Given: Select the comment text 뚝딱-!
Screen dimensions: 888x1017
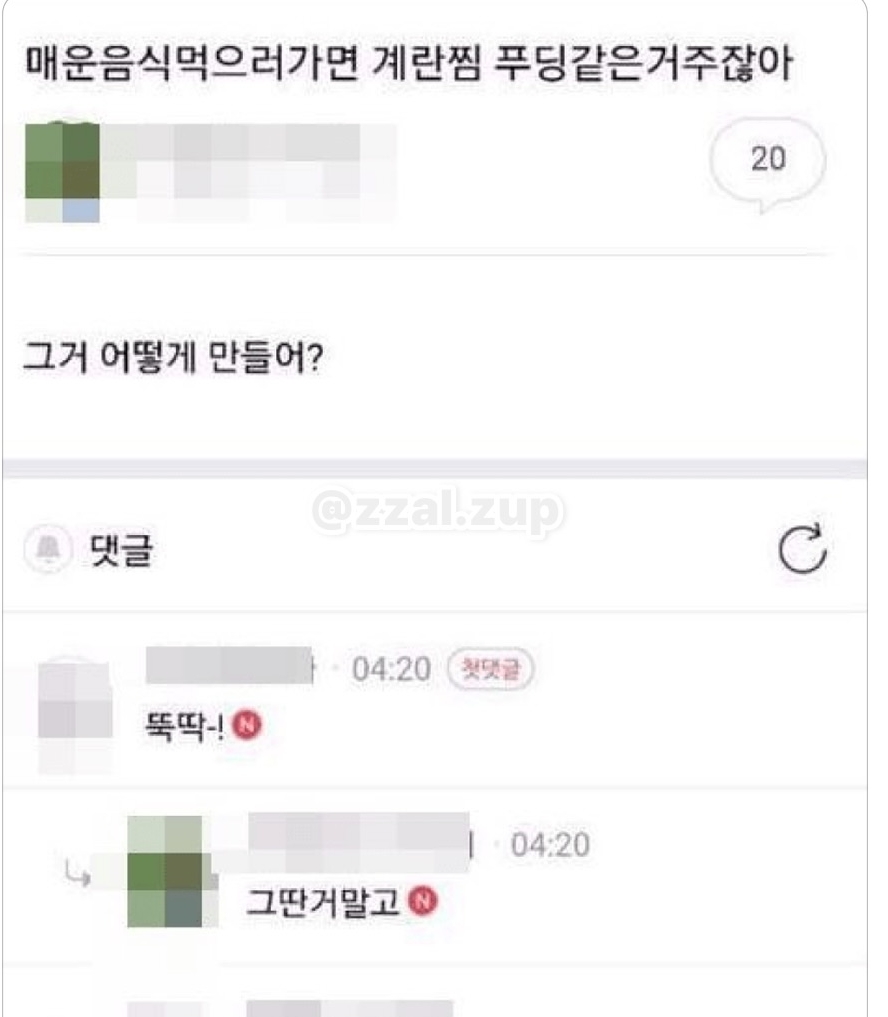Looking at the screenshot, I should pyautogui.click(x=185, y=726).
